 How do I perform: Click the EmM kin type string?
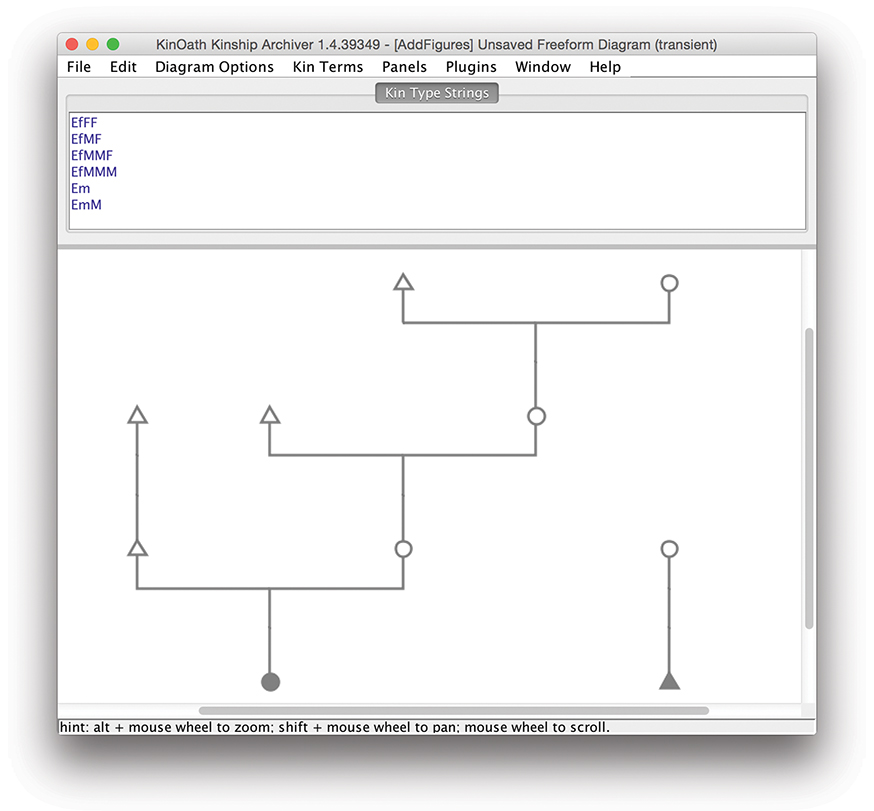[x=86, y=205]
